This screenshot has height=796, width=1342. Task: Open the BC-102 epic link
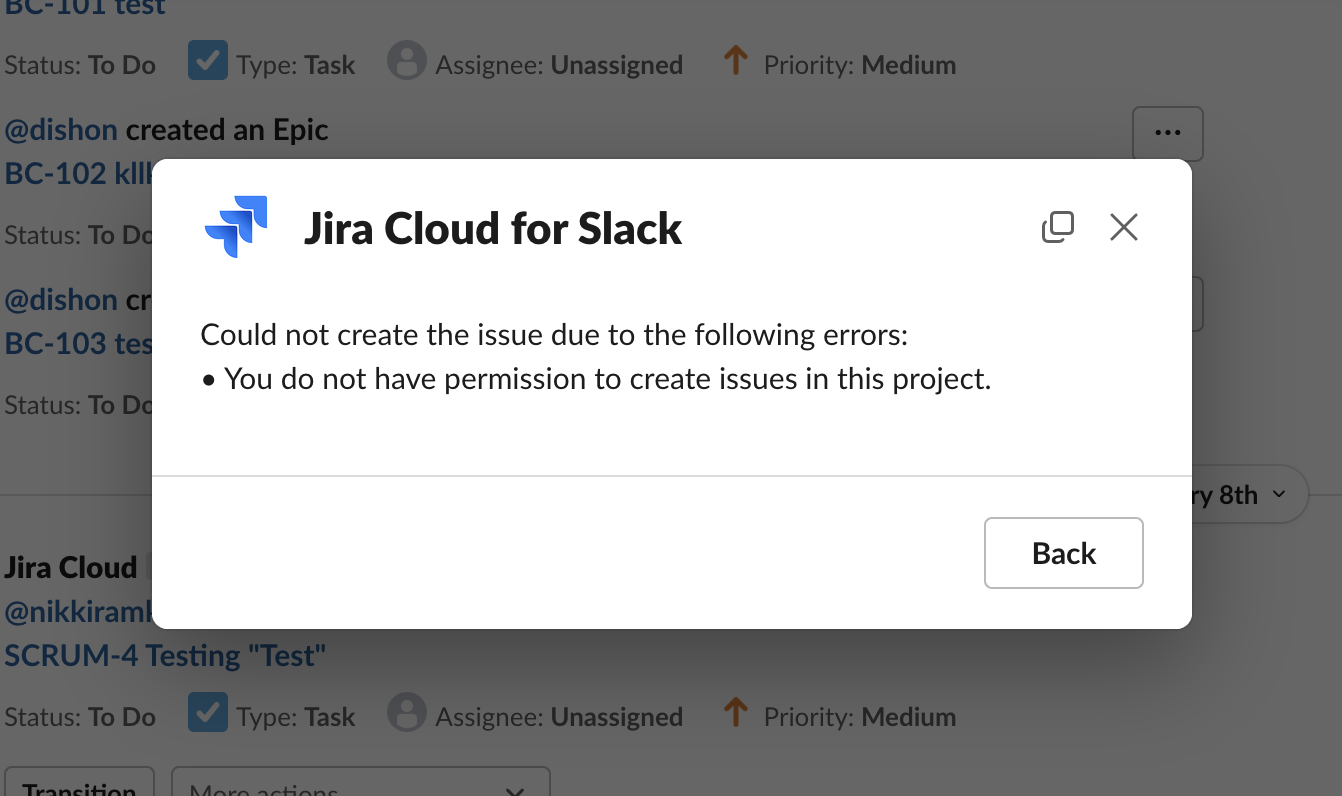tap(60, 173)
